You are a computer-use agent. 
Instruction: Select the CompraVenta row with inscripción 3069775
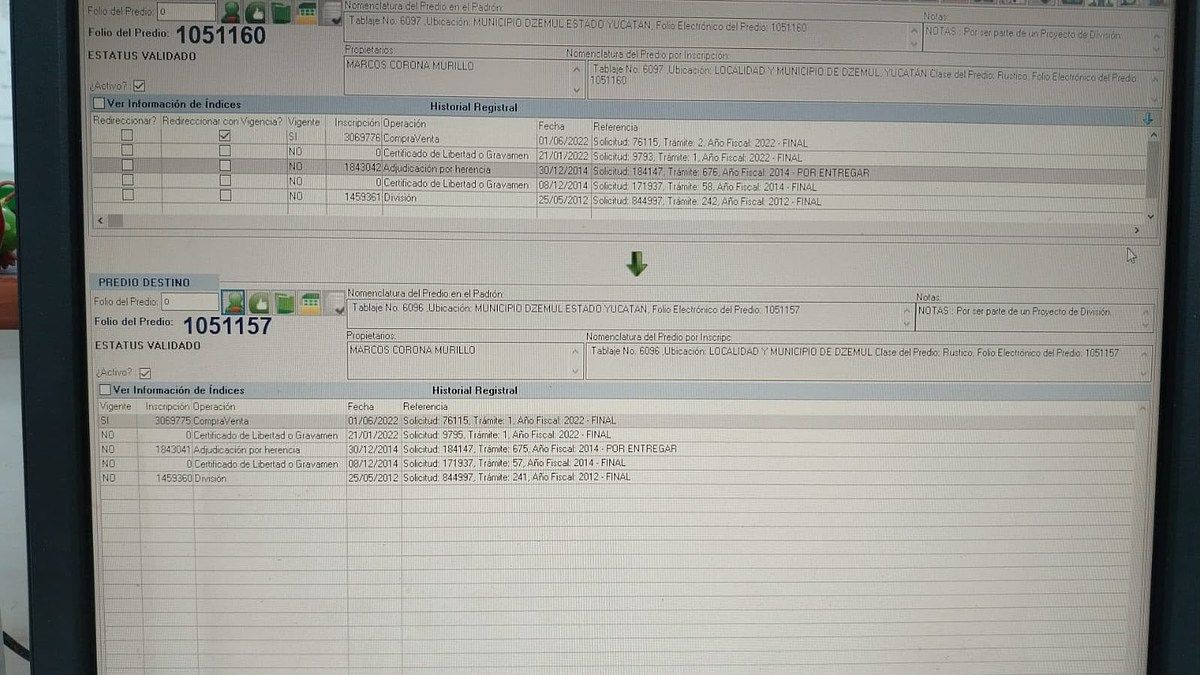point(617,421)
